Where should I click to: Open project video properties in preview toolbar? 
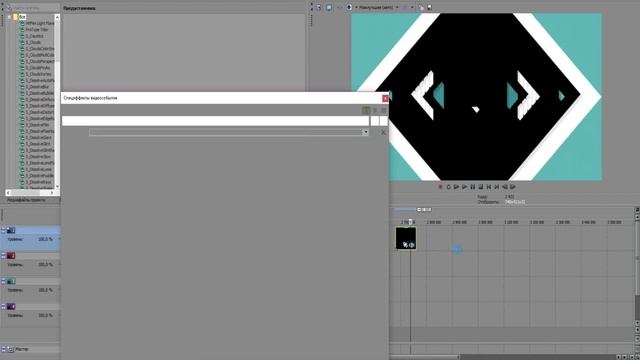click(319, 7)
